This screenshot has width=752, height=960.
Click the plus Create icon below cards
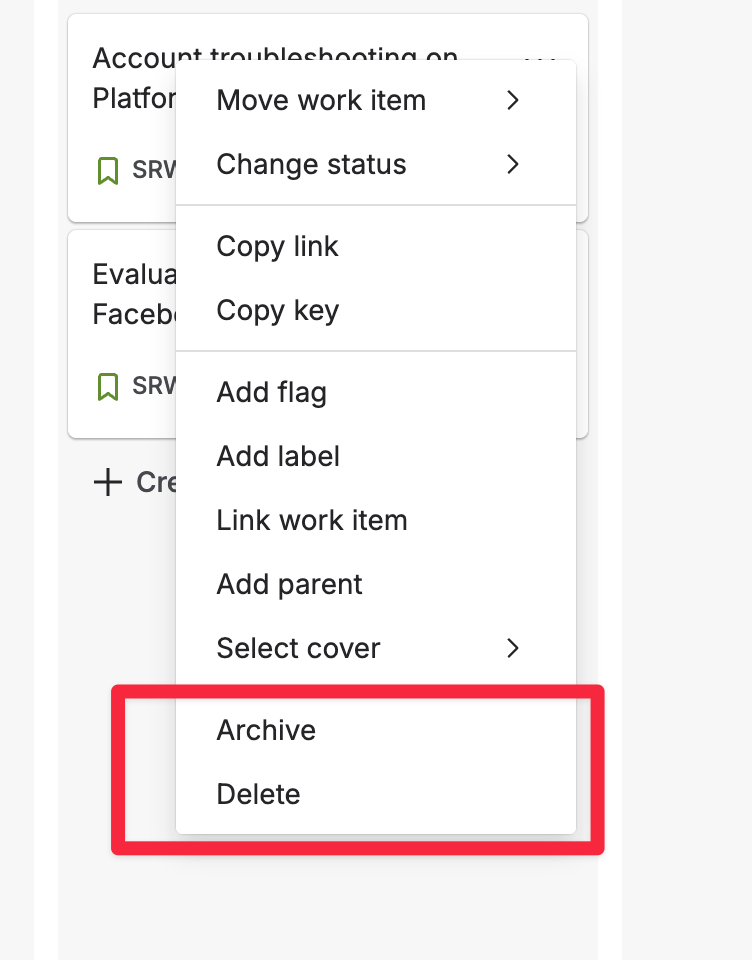[108, 482]
